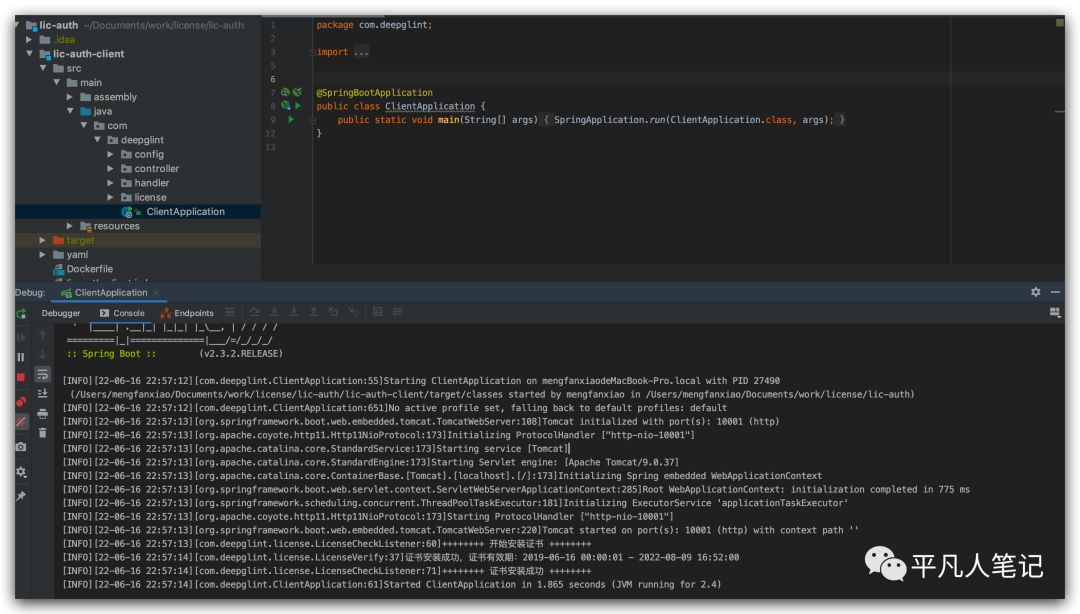The width and height of the screenshot is (1080, 614).
Task: Click second Spring gutter icon on line 7
Action: coord(297,92)
